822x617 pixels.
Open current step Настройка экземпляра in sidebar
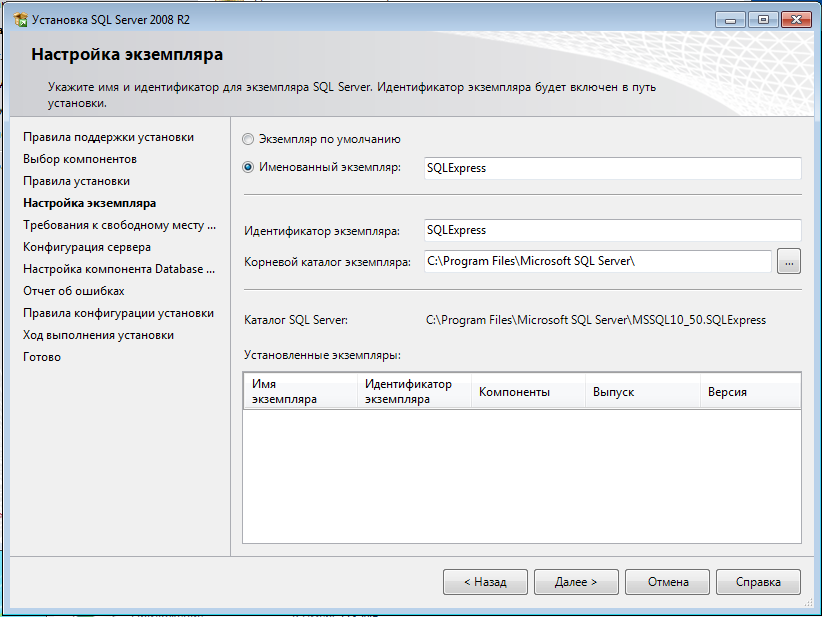90,203
